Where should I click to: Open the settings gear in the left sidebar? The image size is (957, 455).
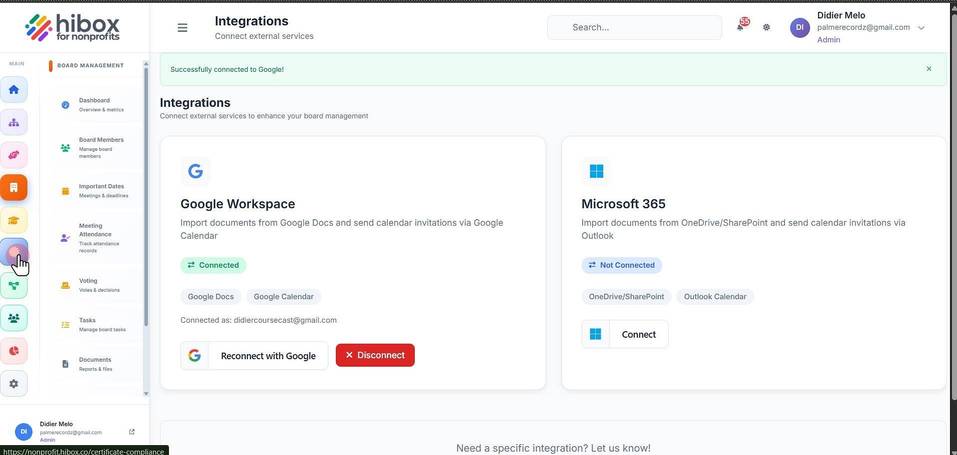pos(14,384)
